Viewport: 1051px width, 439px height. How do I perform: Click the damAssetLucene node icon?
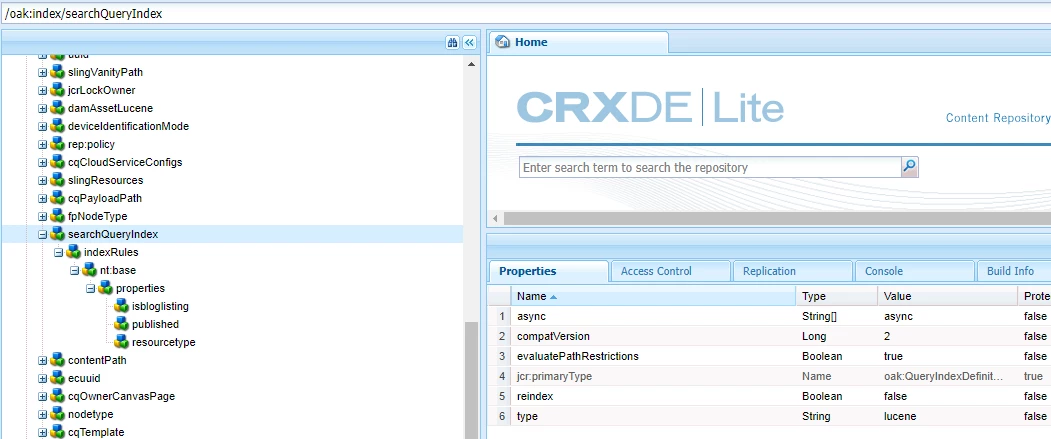coord(57,109)
